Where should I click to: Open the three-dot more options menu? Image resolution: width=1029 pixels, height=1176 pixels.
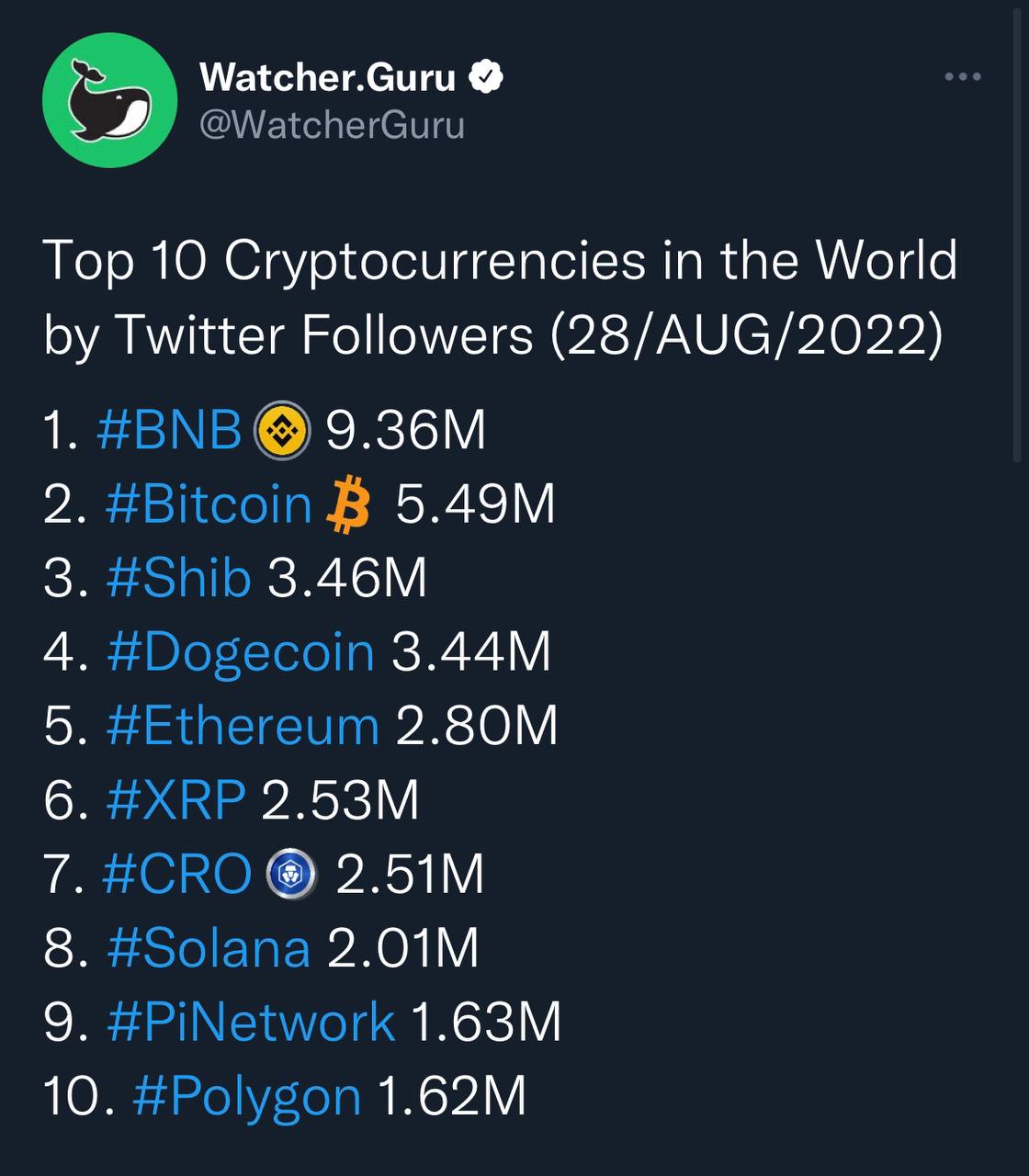point(963,76)
